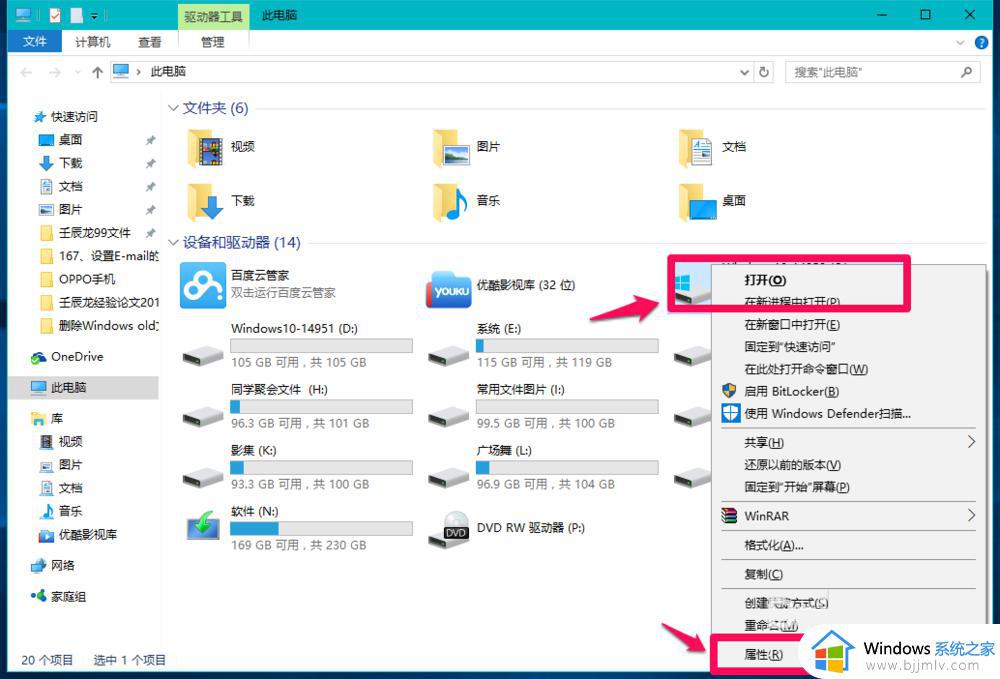Screen dimensions: 1000x679
Task: Open the 音乐 folder icon
Action: click(450, 201)
